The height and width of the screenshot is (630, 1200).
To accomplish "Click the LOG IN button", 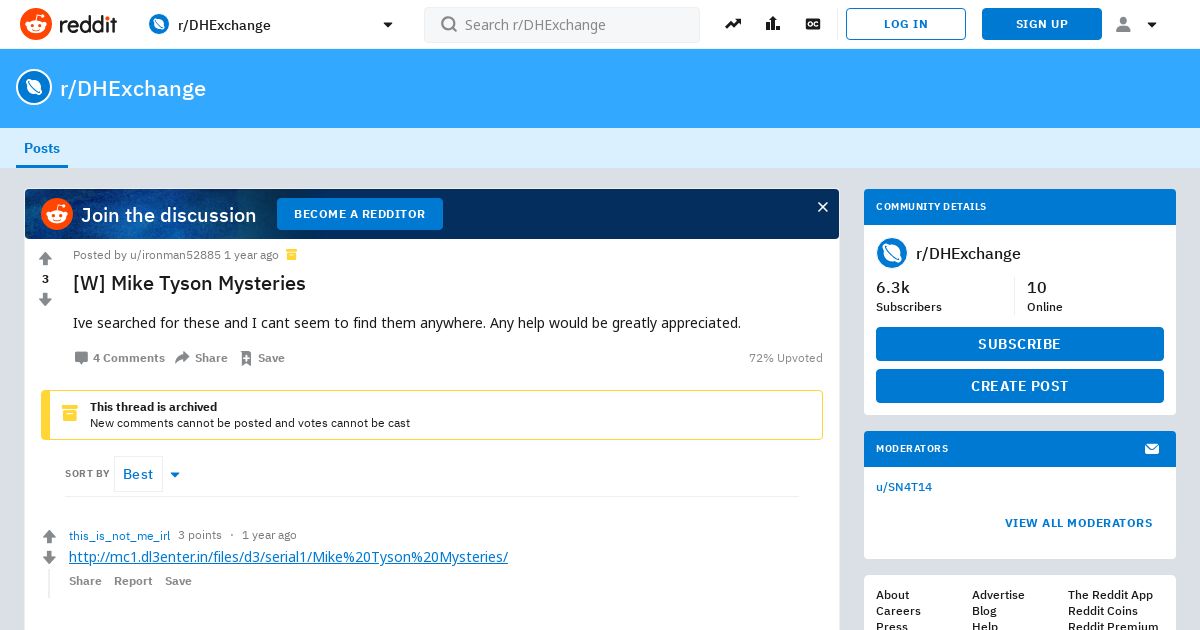I will coord(906,24).
